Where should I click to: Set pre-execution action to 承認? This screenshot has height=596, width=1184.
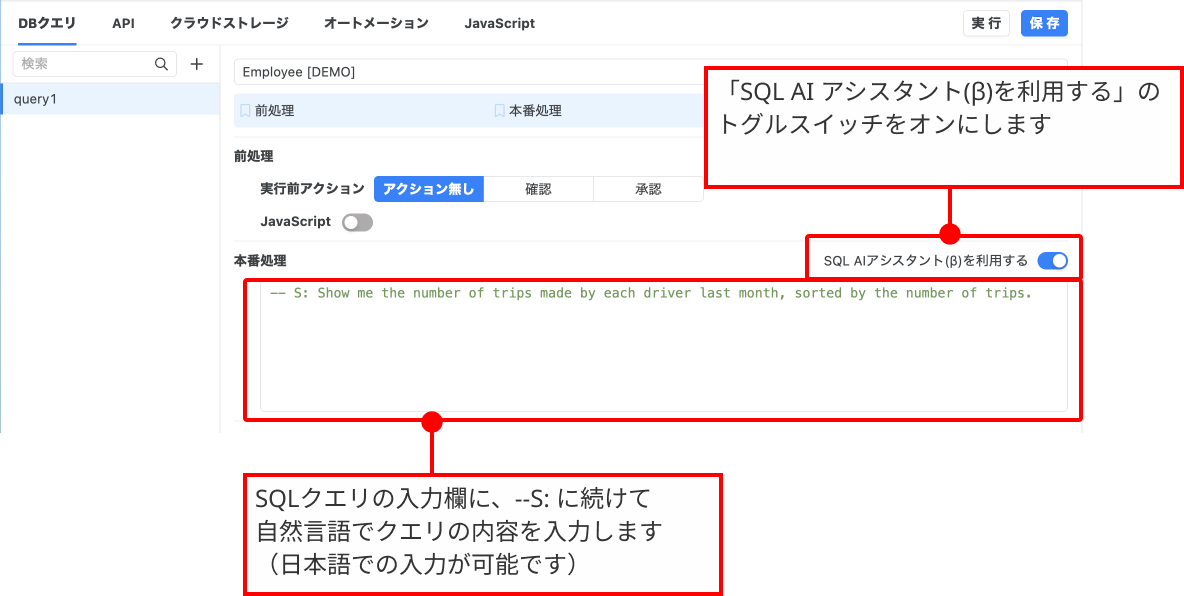(648, 189)
